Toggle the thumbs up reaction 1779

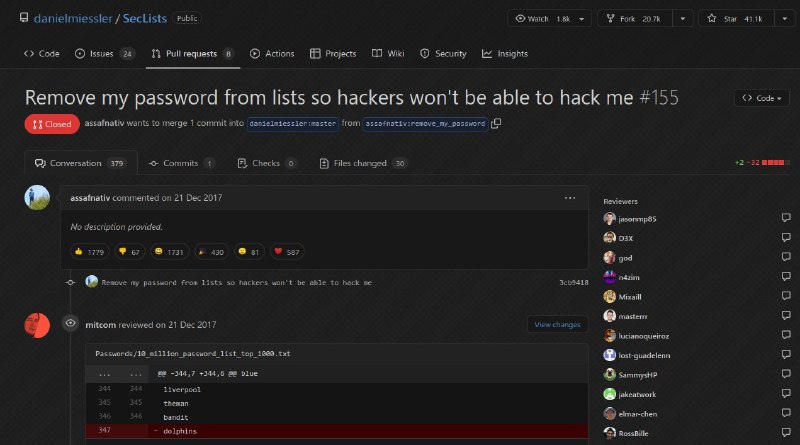point(89,252)
